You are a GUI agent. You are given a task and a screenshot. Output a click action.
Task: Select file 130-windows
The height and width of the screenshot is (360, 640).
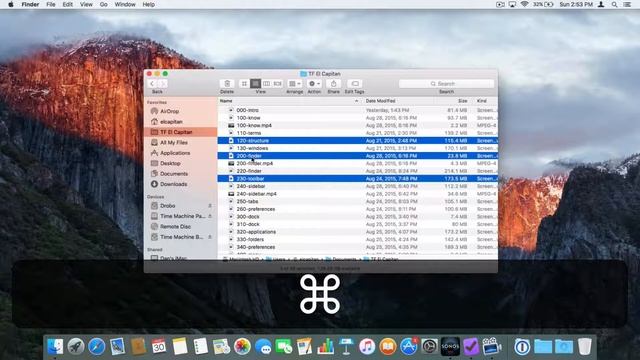pyautogui.click(x=358, y=148)
